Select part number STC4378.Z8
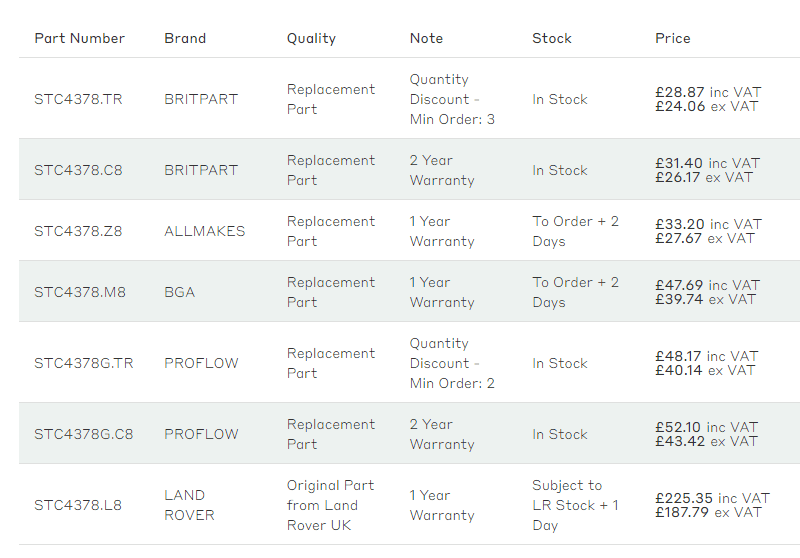Image resolution: width=800 pixels, height=558 pixels. [x=79, y=231]
